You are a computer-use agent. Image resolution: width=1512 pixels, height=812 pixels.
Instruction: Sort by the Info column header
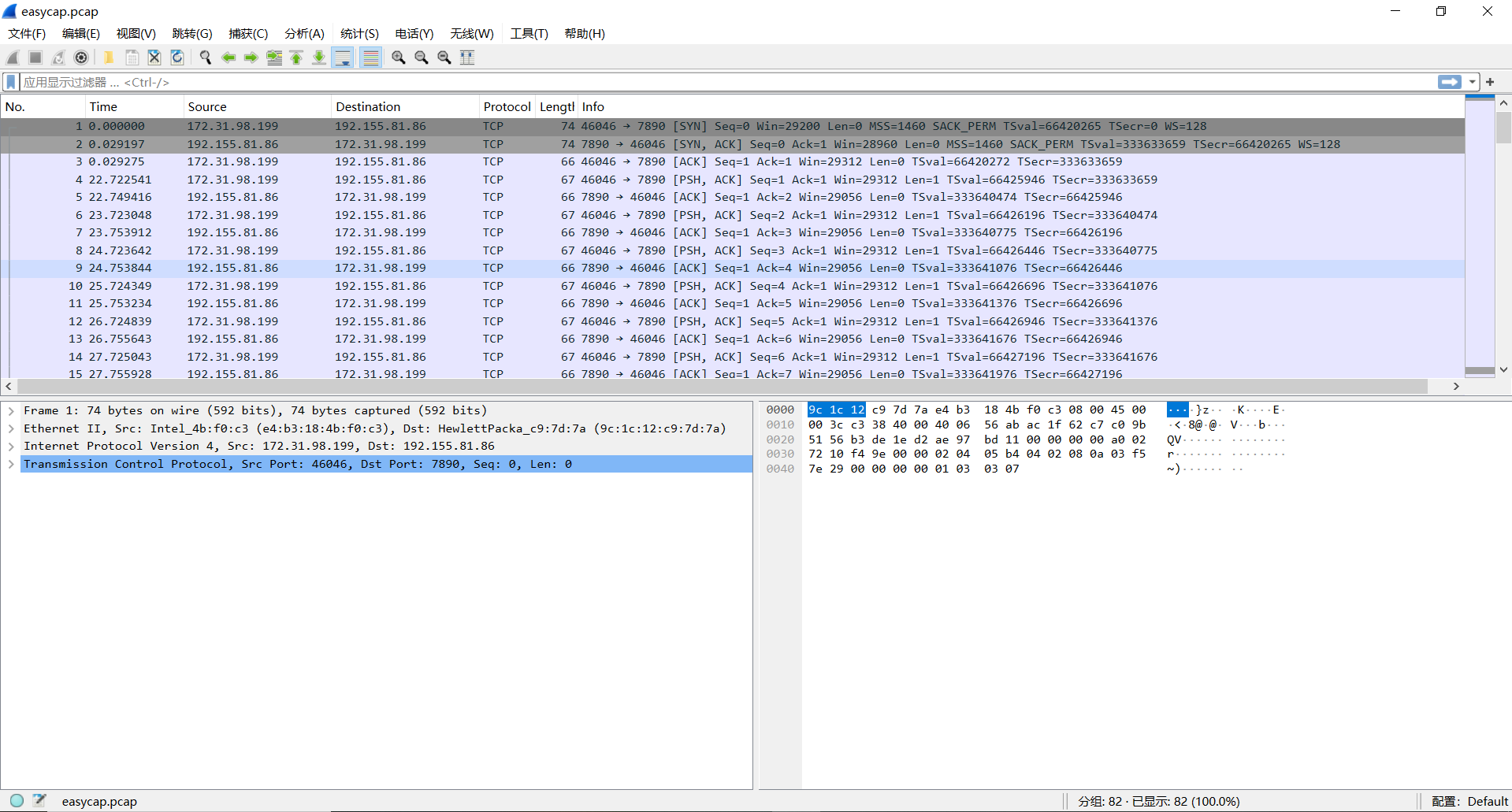1020,106
